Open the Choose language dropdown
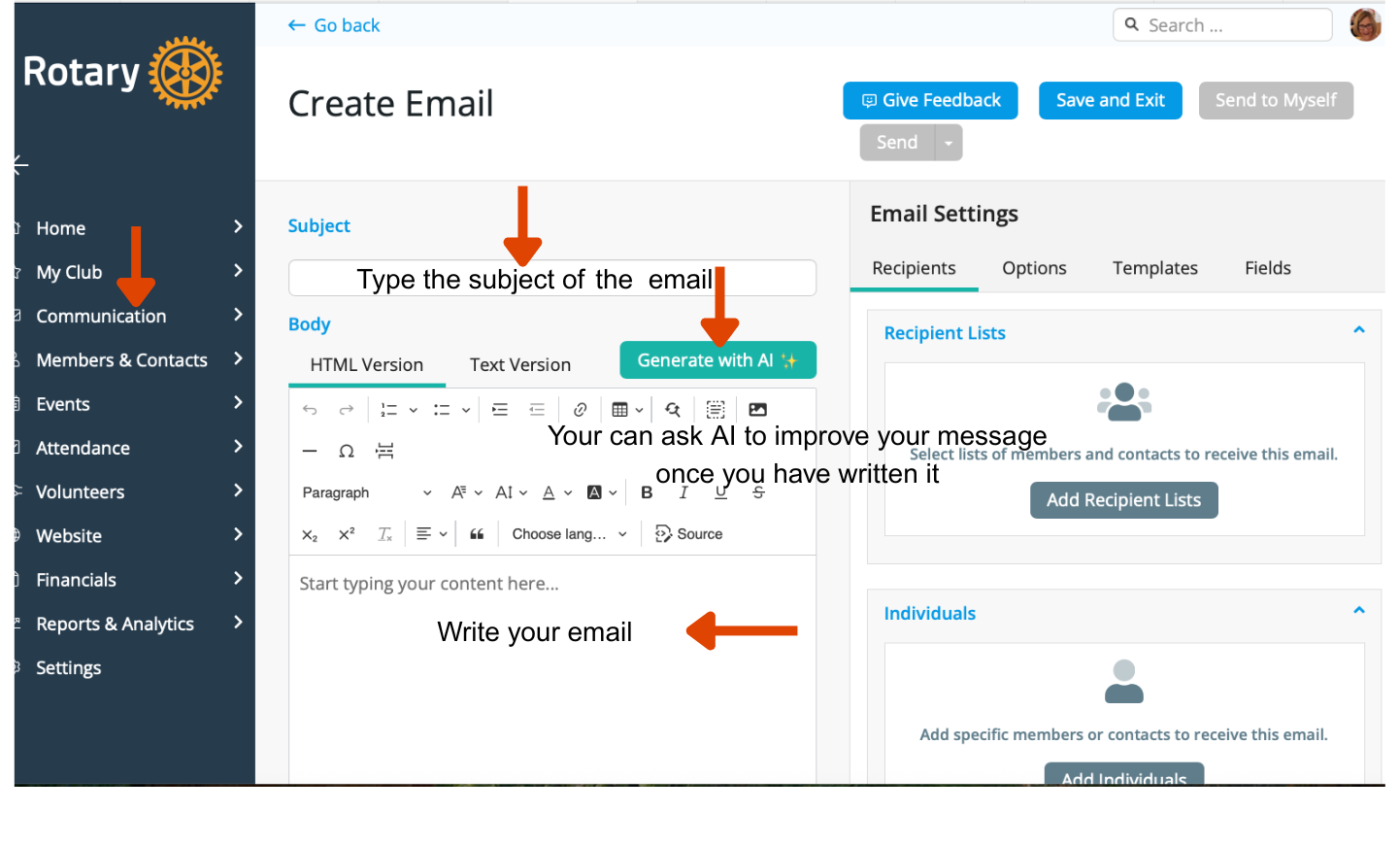The width and height of the screenshot is (1400, 846). pos(570,534)
